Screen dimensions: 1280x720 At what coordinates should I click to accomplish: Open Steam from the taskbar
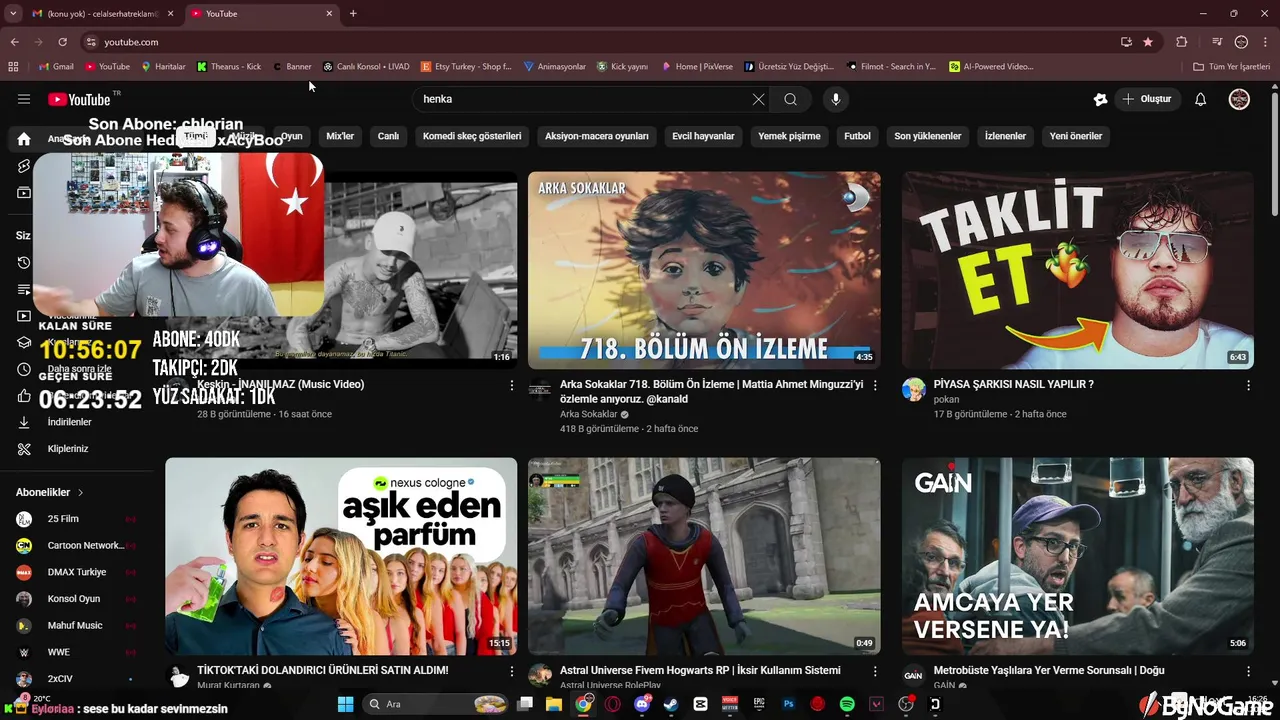671,704
